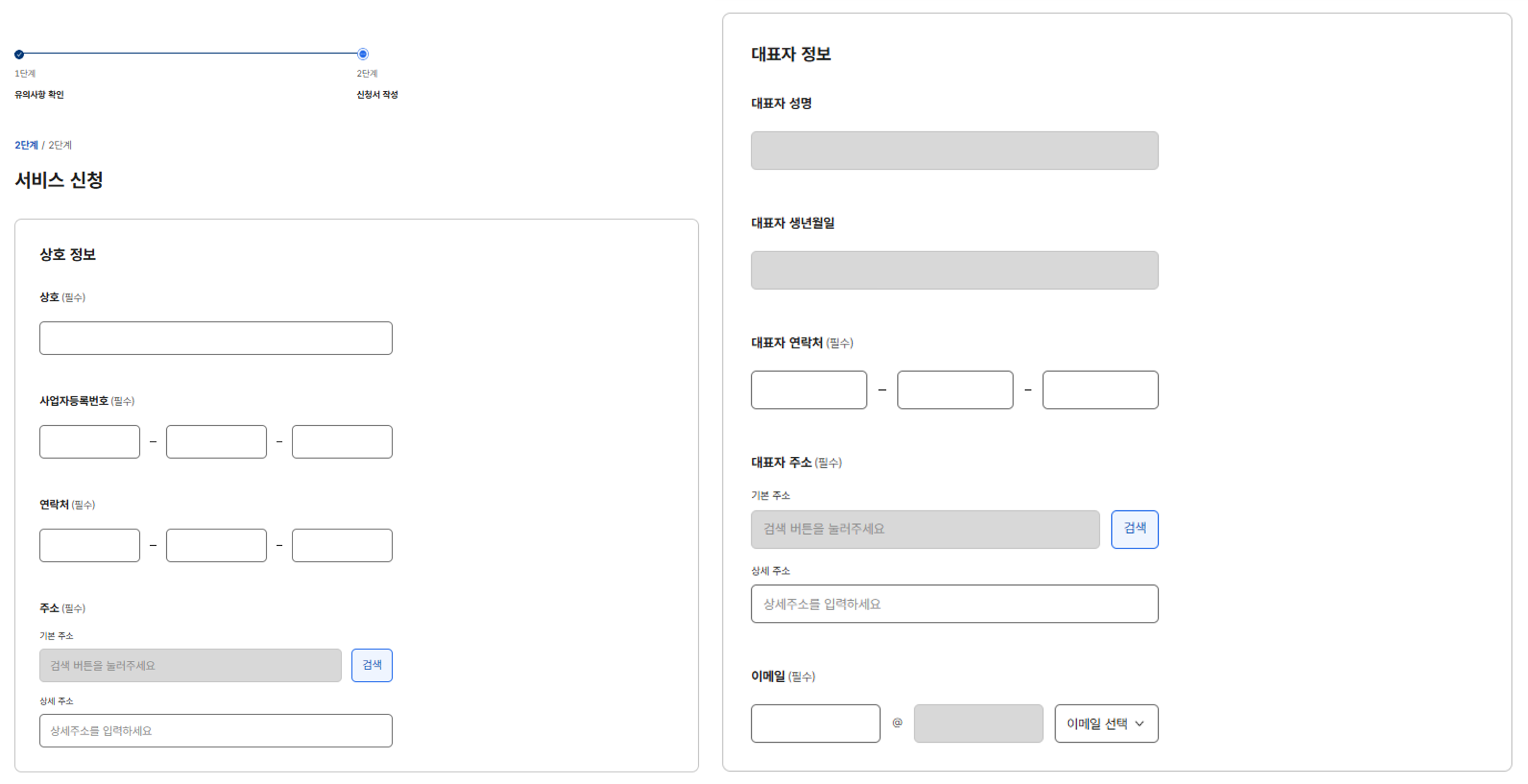Click last 대표자 연락처 input box

pos(1100,390)
